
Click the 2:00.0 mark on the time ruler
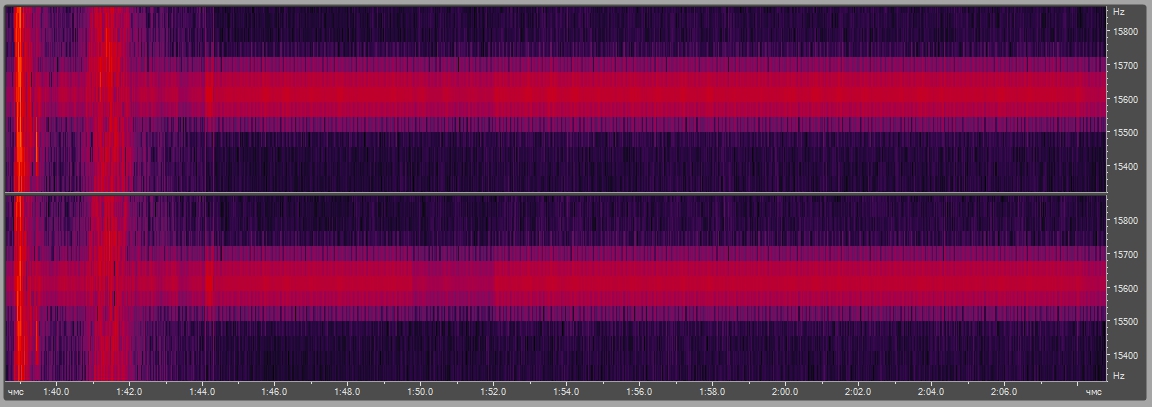785,392
